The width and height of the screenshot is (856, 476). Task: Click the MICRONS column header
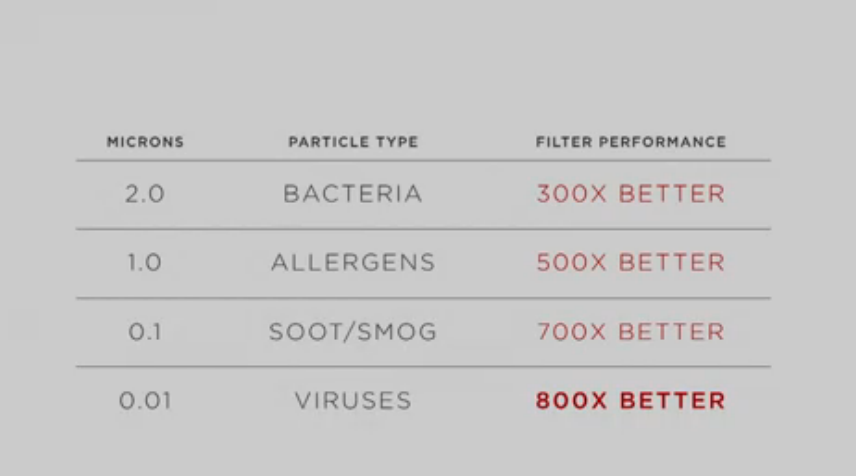click(x=145, y=142)
